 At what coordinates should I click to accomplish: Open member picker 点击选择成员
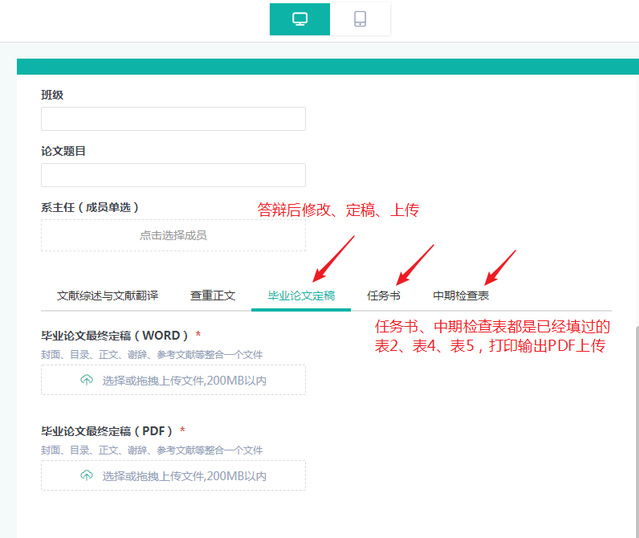coord(173,235)
